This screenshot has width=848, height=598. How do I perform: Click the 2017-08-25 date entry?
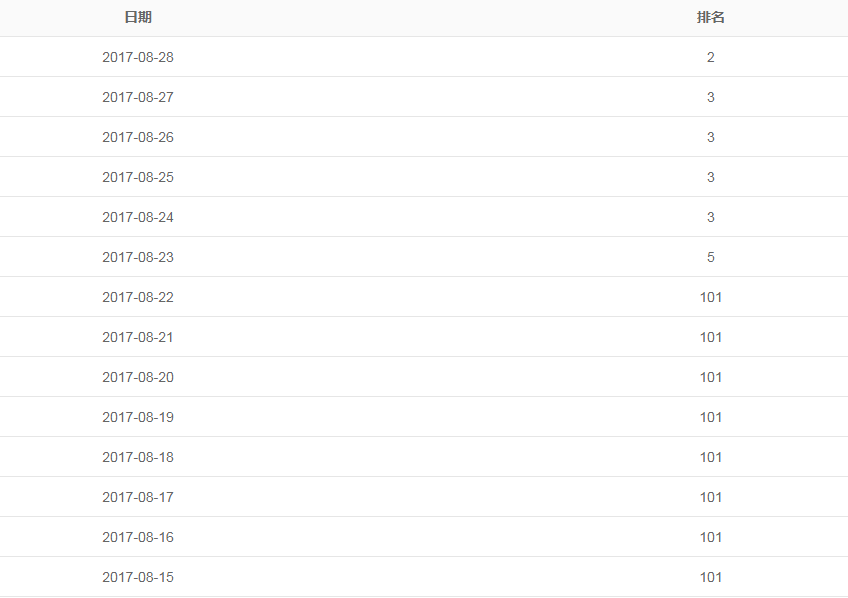(x=138, y=177)
